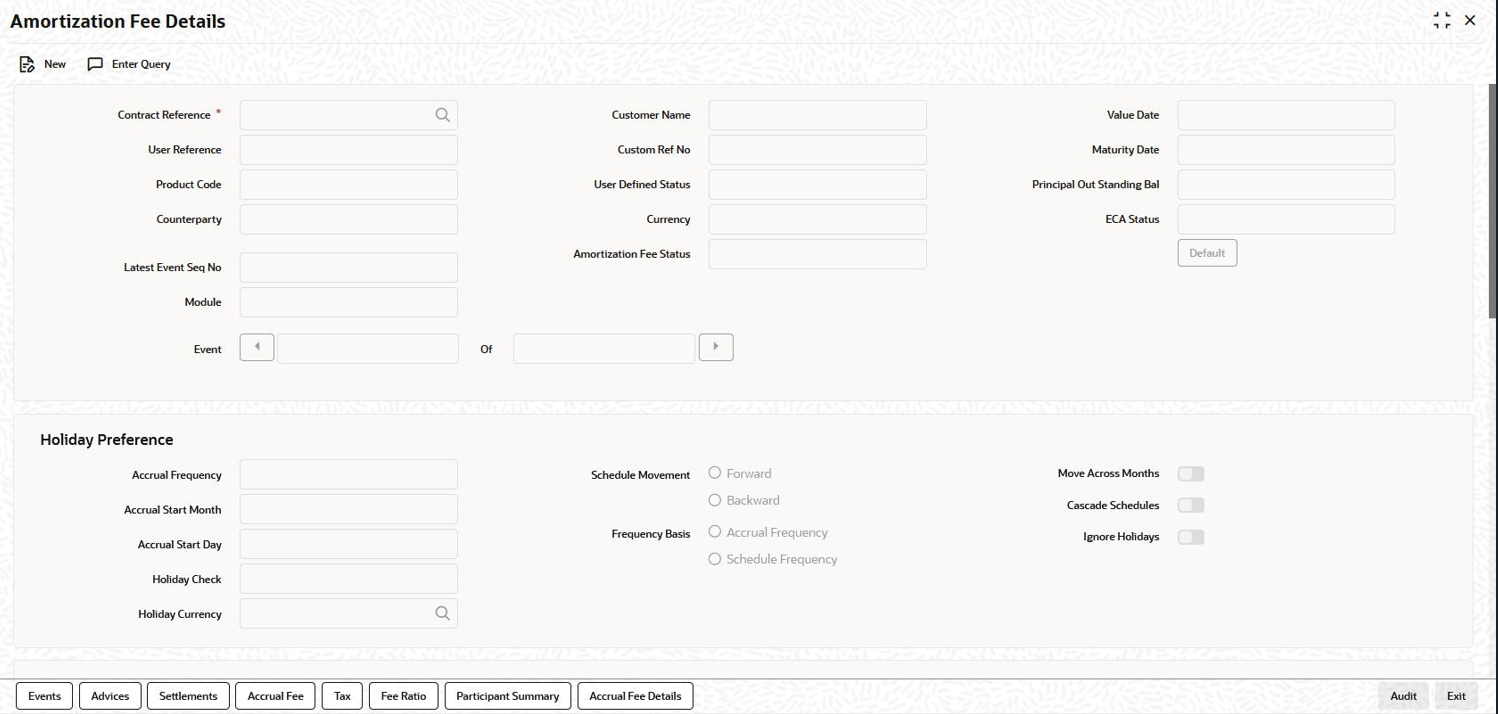The image size is (1498, 714).
Task: Click the Principal Out Standing Bal field
Action: 1286,184
